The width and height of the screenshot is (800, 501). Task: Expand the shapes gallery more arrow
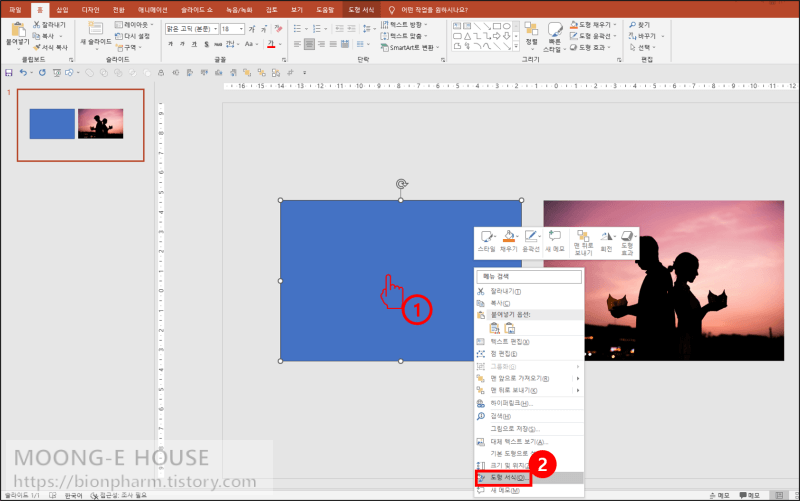516,46
